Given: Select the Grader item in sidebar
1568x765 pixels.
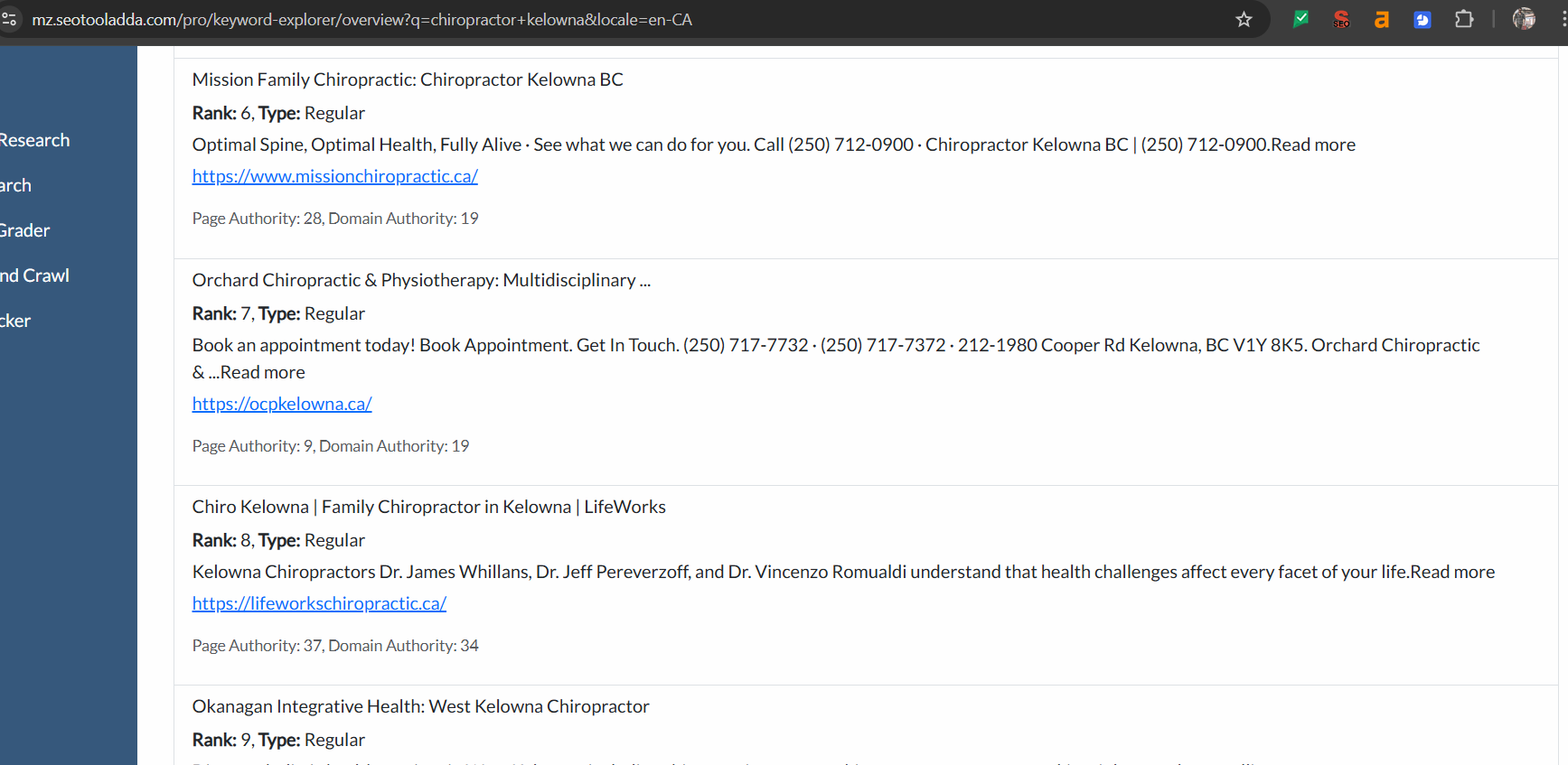Looking at the screenshot, I should (25, 230).
